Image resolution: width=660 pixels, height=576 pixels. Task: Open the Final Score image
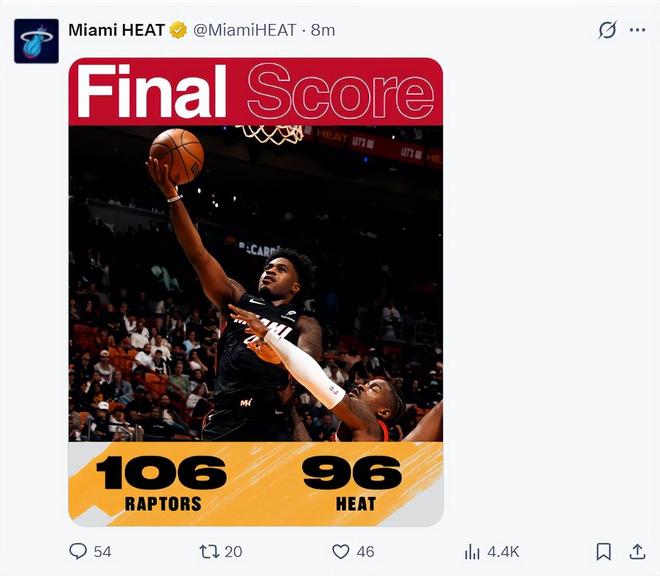coord(255,292)
